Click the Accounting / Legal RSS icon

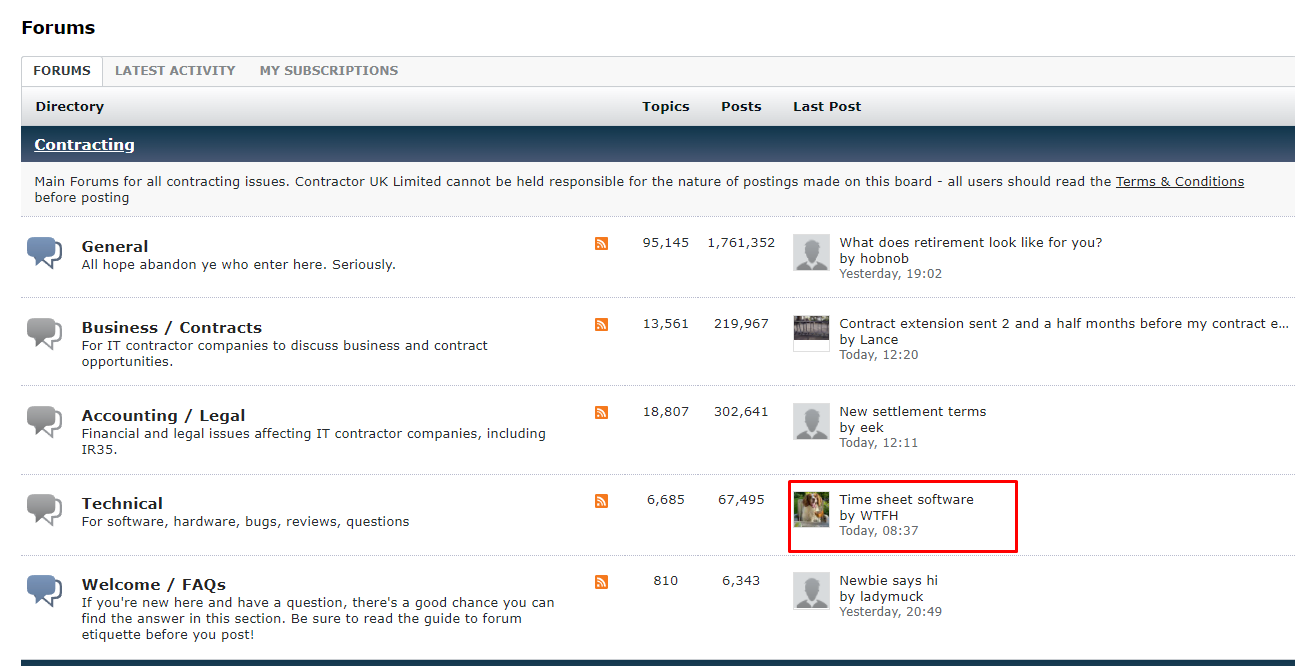point(601,412)
